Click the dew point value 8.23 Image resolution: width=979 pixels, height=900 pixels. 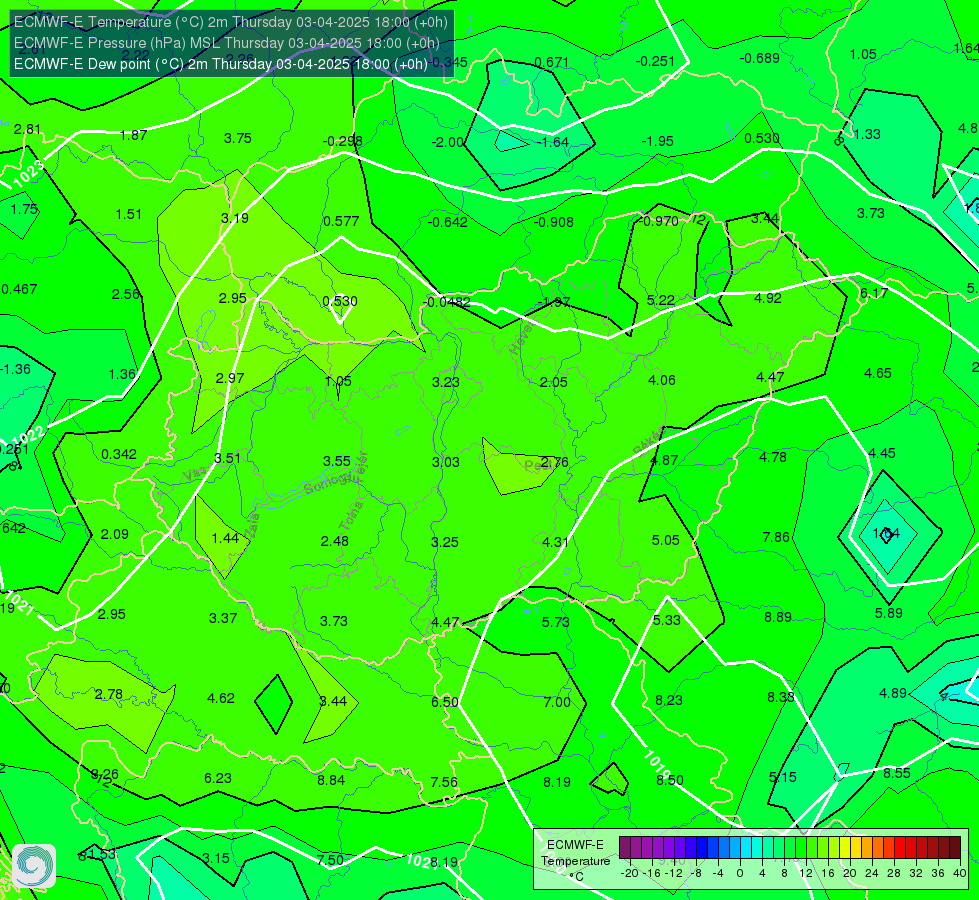[x=669, y=700]
